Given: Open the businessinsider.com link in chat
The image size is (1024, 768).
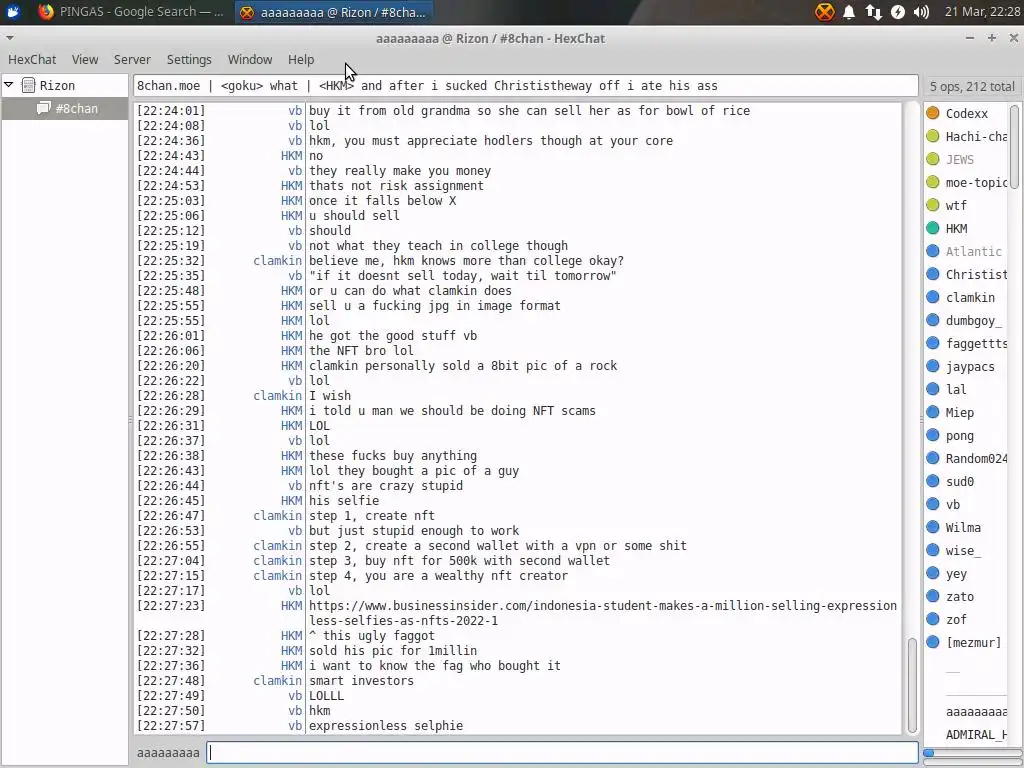Looking at the screenshot, I should [x=603, y=613].
